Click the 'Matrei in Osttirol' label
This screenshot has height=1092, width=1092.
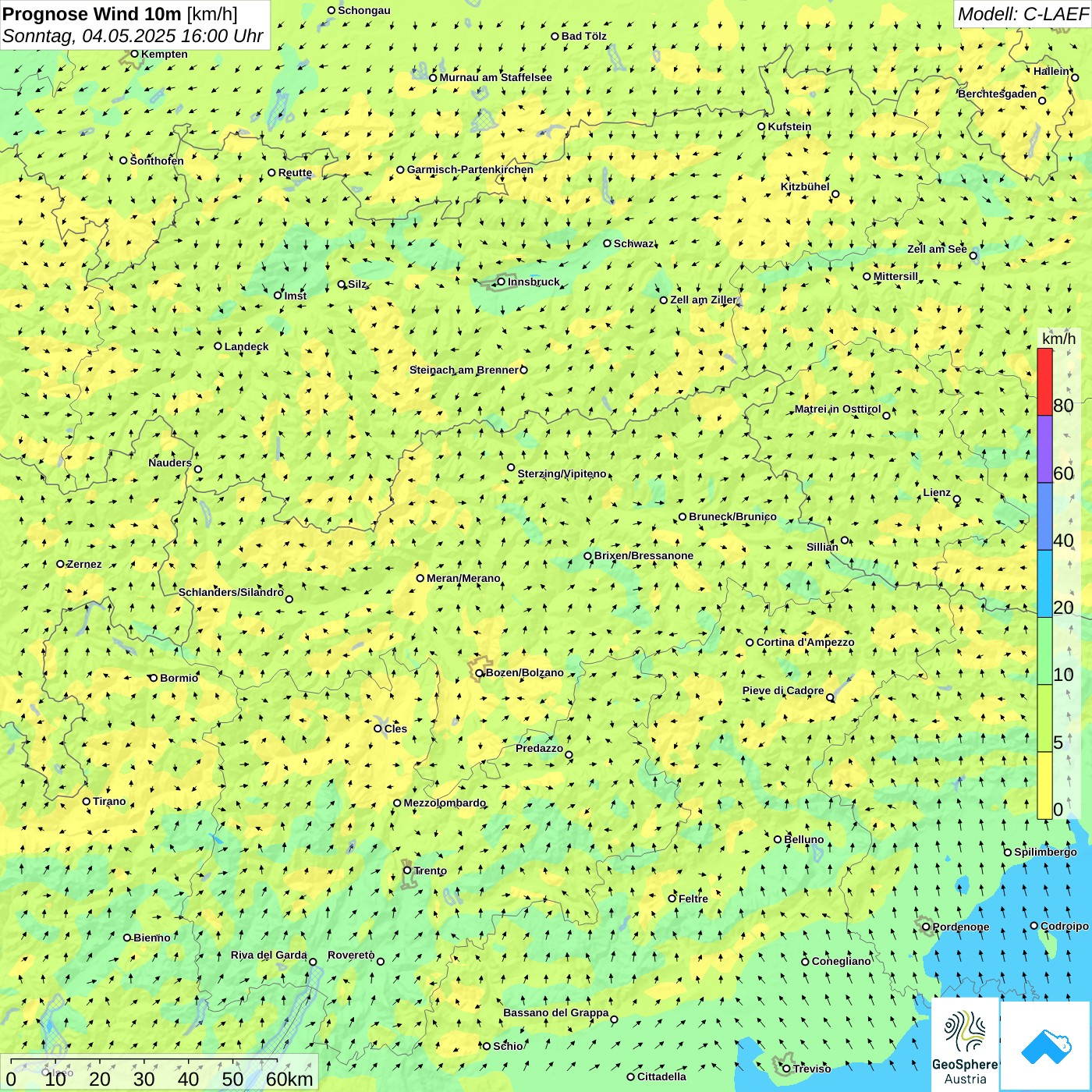pyautogui.click(x=838, y=409)
